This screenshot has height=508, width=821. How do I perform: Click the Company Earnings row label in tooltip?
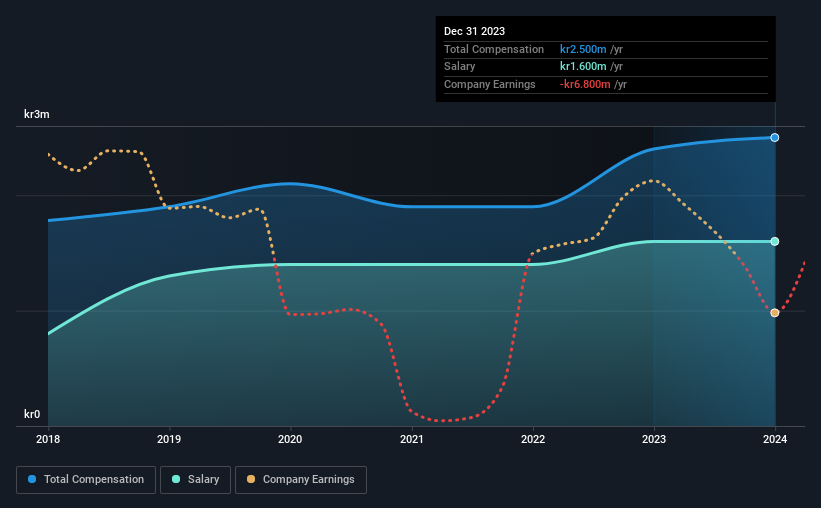coord(490,84)
